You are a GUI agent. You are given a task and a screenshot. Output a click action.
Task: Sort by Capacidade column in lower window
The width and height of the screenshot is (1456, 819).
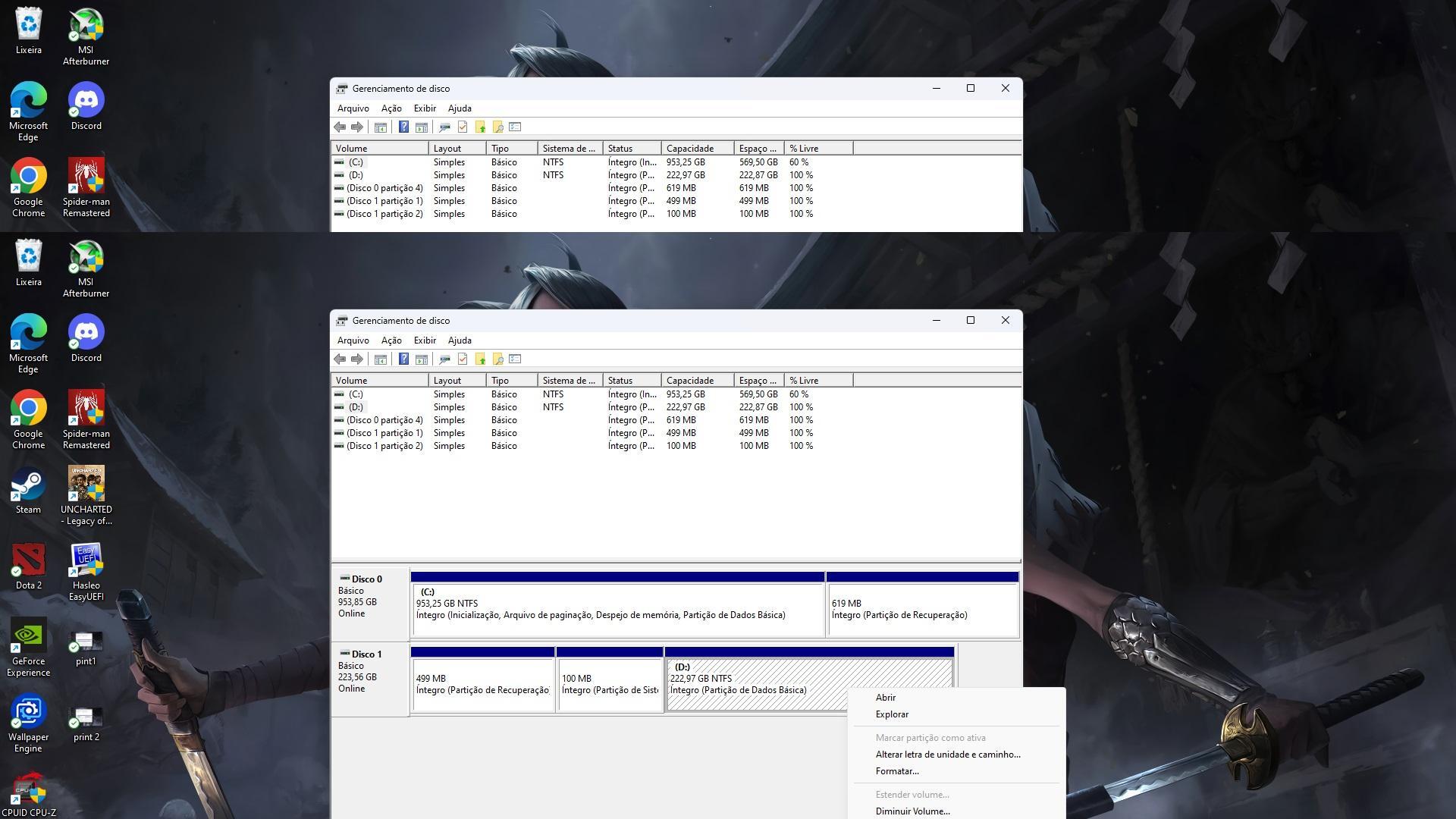[x=698, y=381]
